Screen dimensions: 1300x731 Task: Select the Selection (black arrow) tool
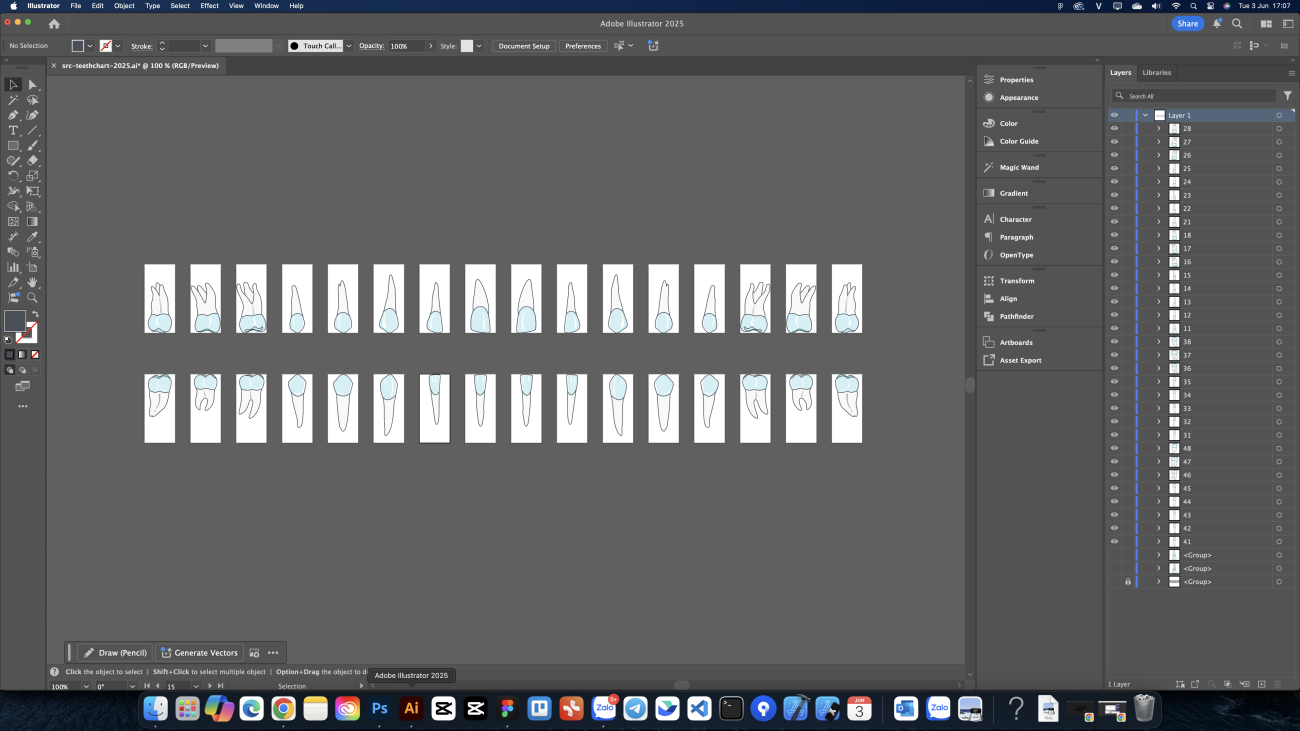click(x=14, y=85)
